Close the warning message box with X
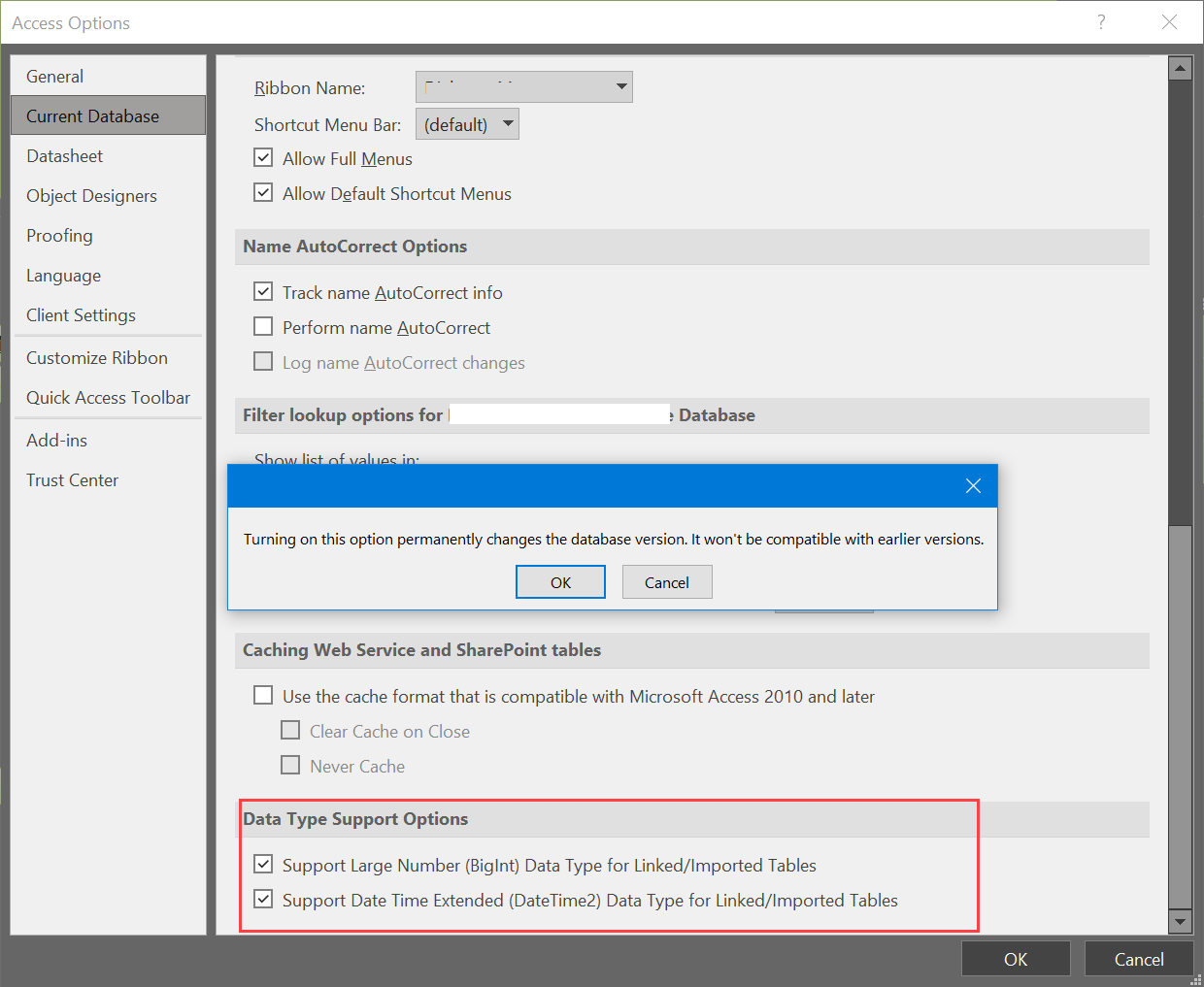1204x987 pixels. [973, 486]
